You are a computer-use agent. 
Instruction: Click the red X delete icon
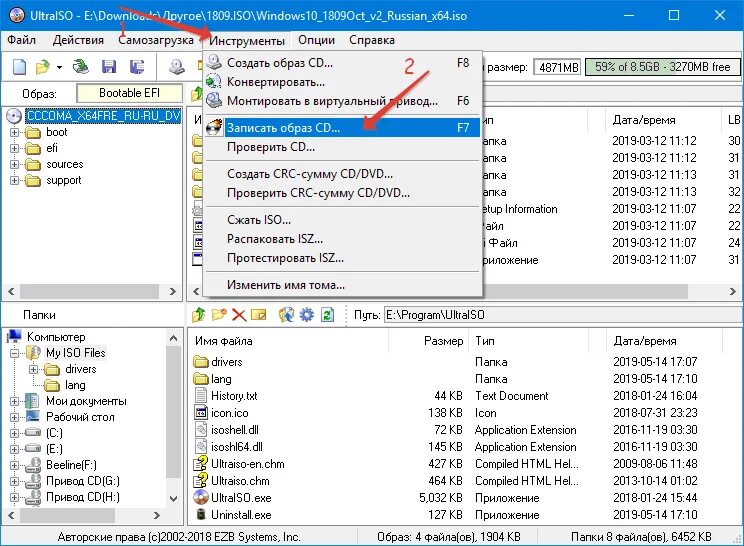coord(239,315)
